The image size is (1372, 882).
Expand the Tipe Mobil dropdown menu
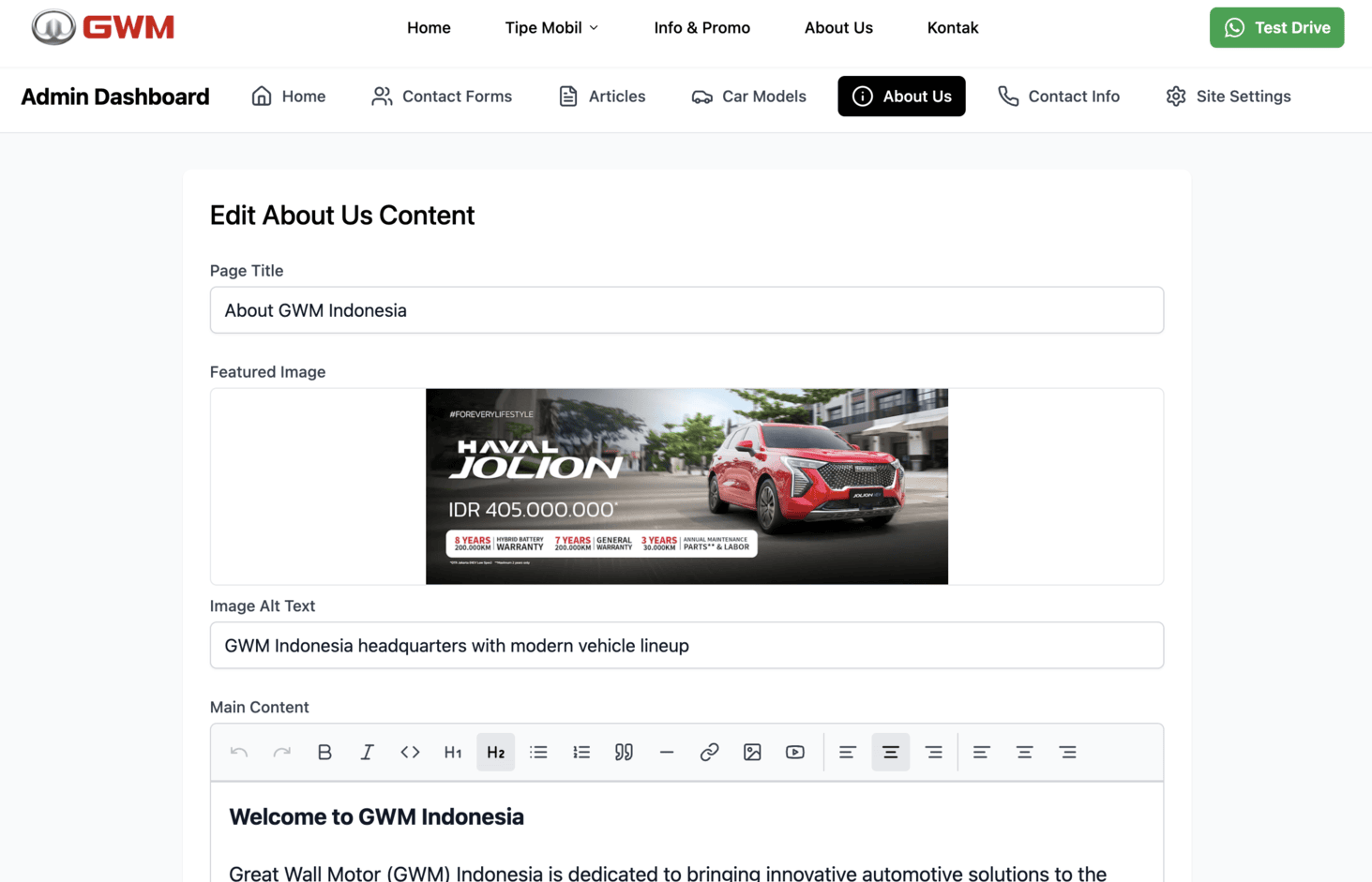point(551,28)
